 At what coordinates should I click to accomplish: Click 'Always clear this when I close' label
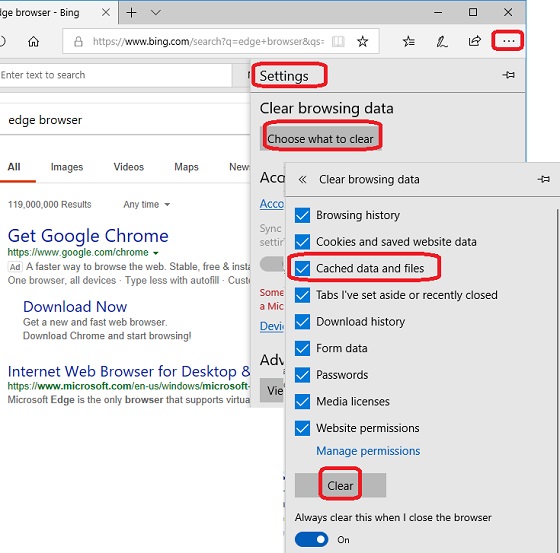[x=393, y=518]
